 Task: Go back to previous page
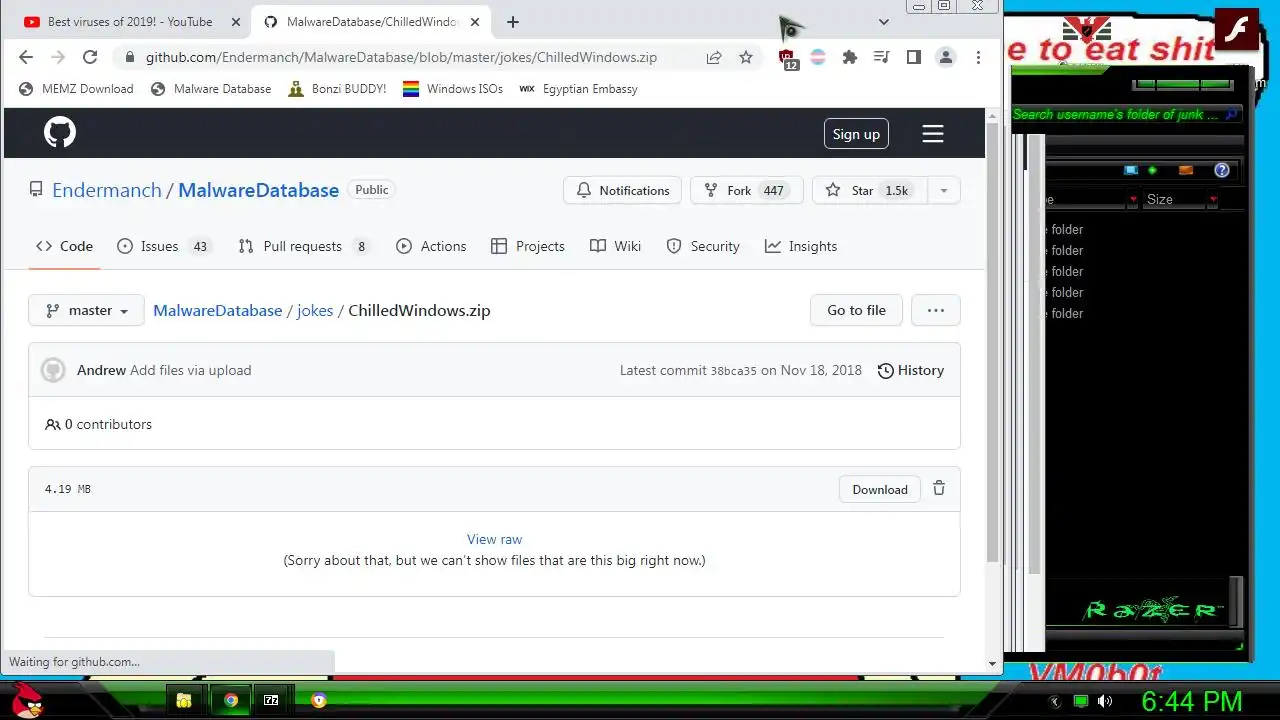point(26,58)
